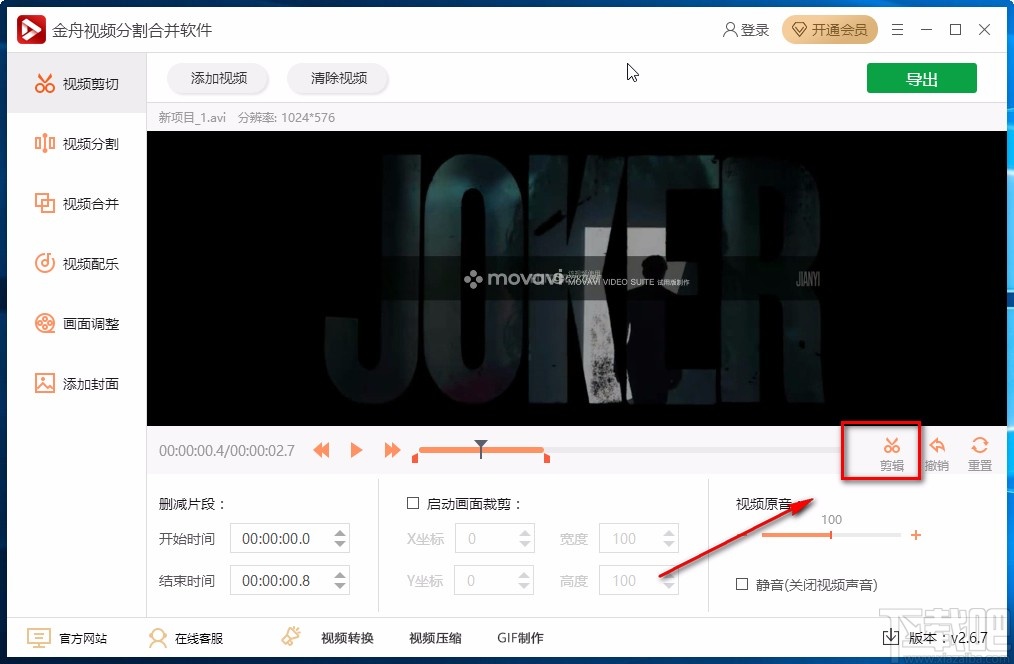Screen dimensions: 1014x664
Task: Go to 画面调整 (picture adjust) section
Action: point(77,323)
